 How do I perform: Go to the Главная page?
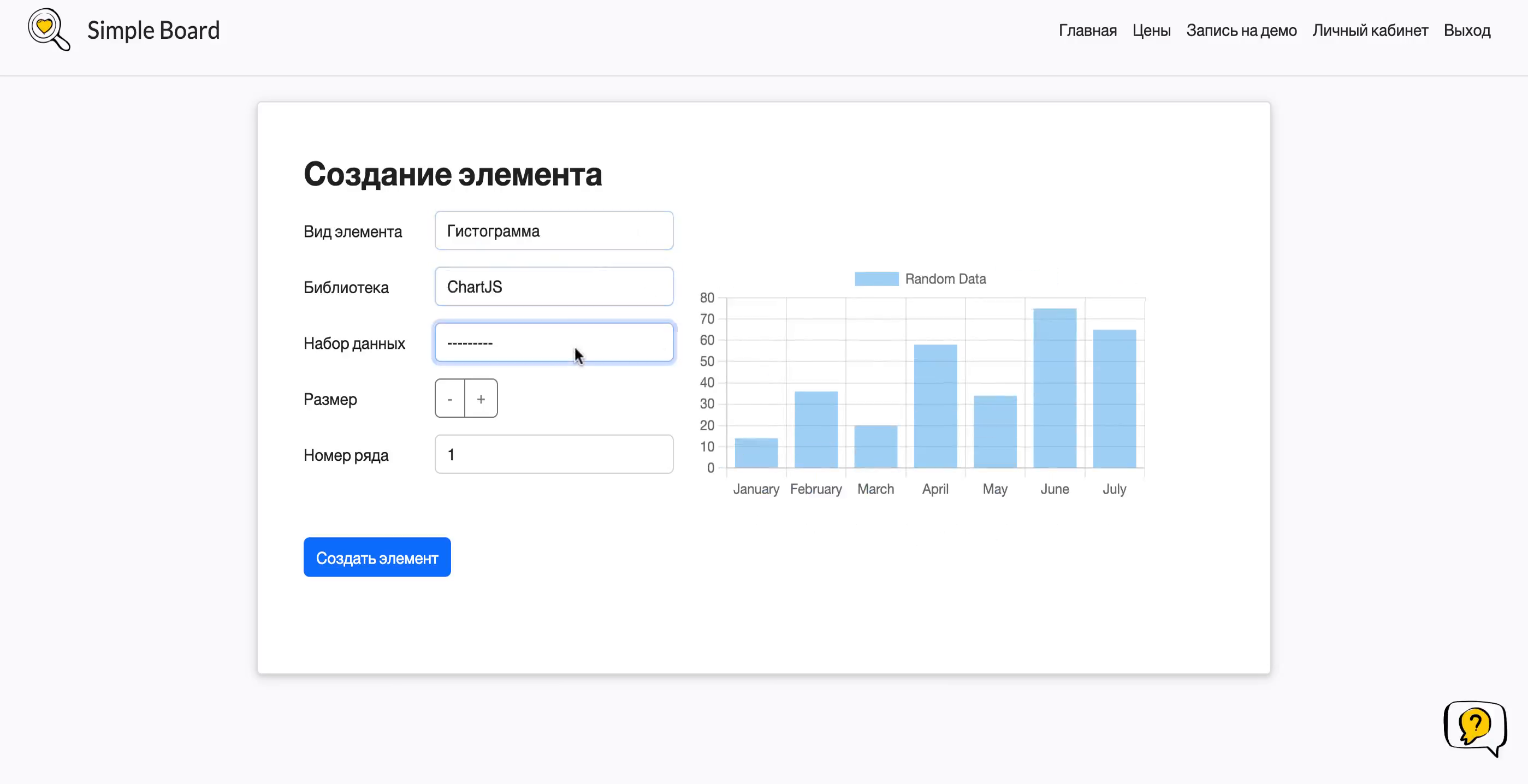tap(1087, 30)
